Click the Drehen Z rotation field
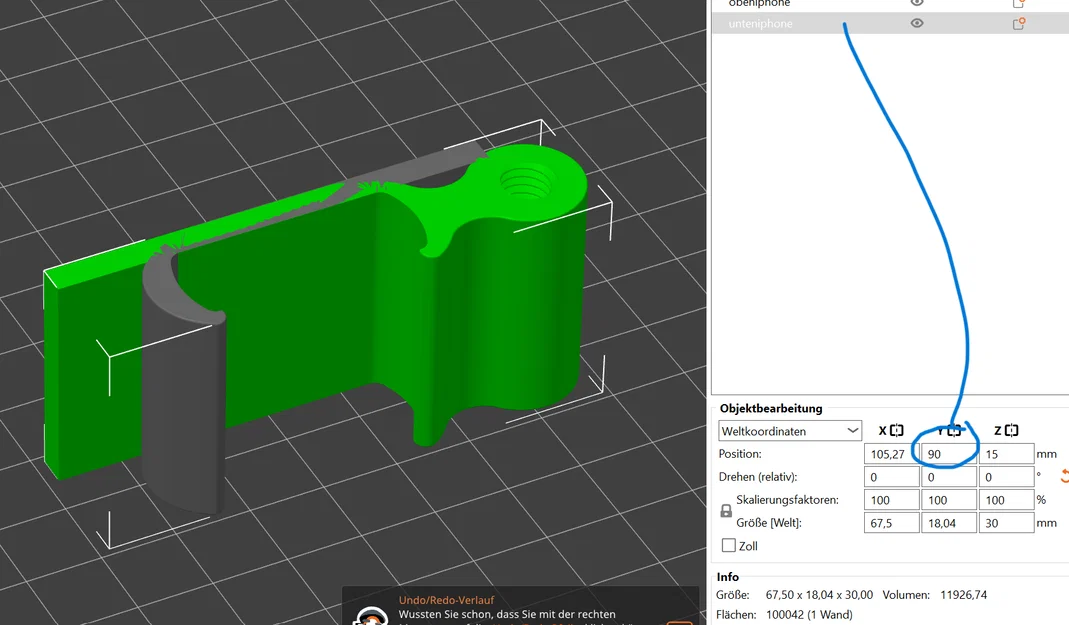The width and height of the screenshot is (1069, 625). click(x=1006, y=477)
